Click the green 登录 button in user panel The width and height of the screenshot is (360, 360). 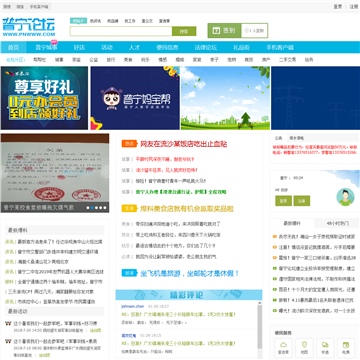click(284, 201)
